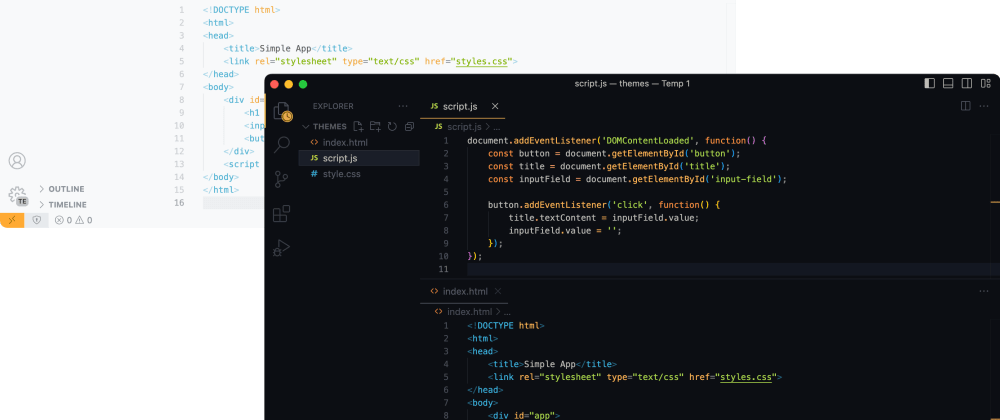Click script.js in the breadcrumb

(x=466, y=127)
